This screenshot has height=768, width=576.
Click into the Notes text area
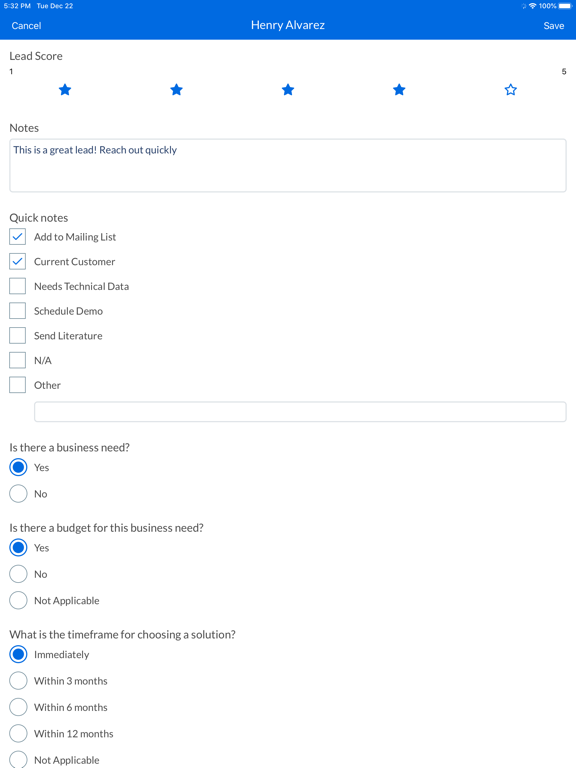288,166
